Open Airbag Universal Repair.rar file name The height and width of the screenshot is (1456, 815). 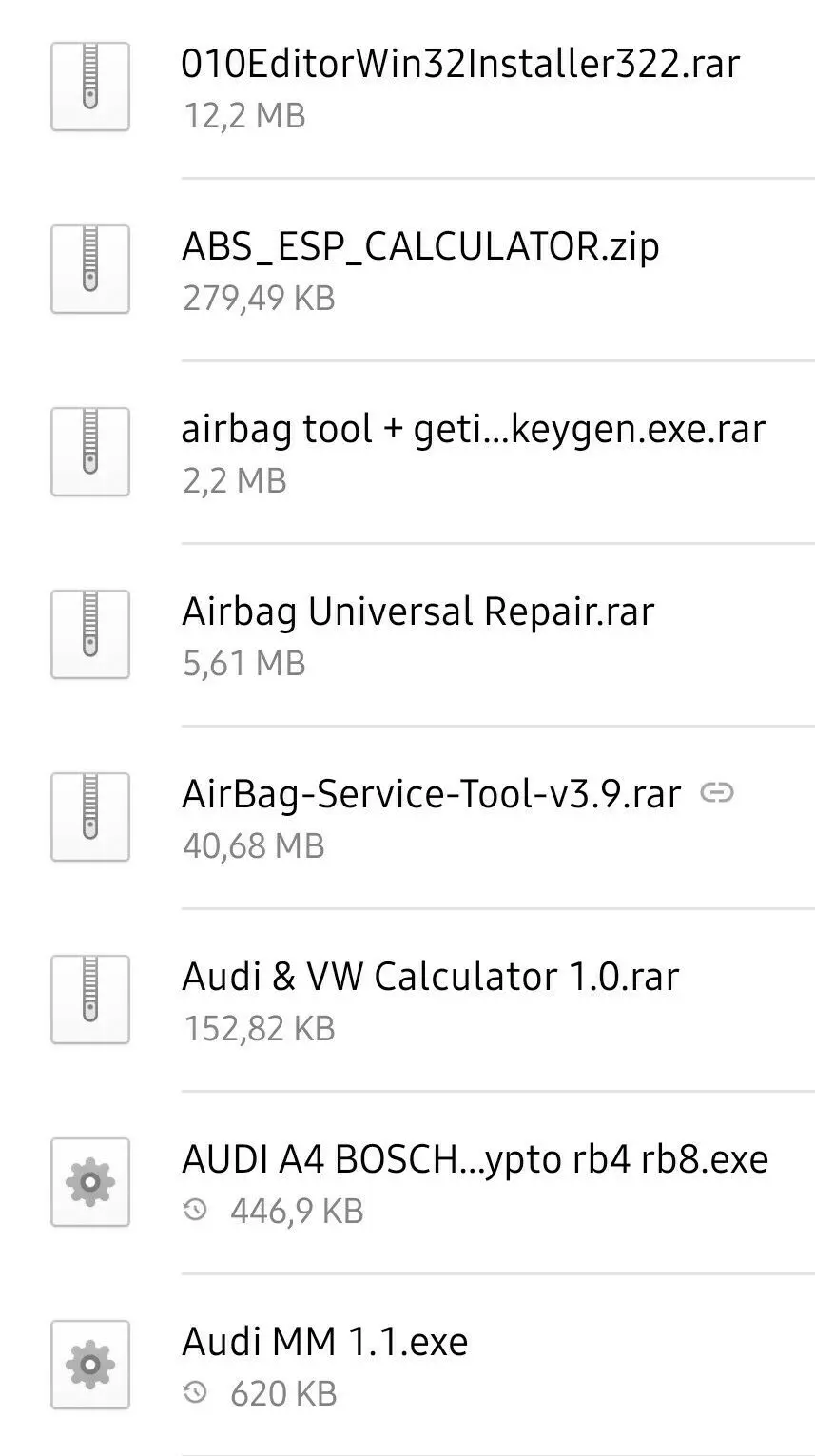(417, 612)
